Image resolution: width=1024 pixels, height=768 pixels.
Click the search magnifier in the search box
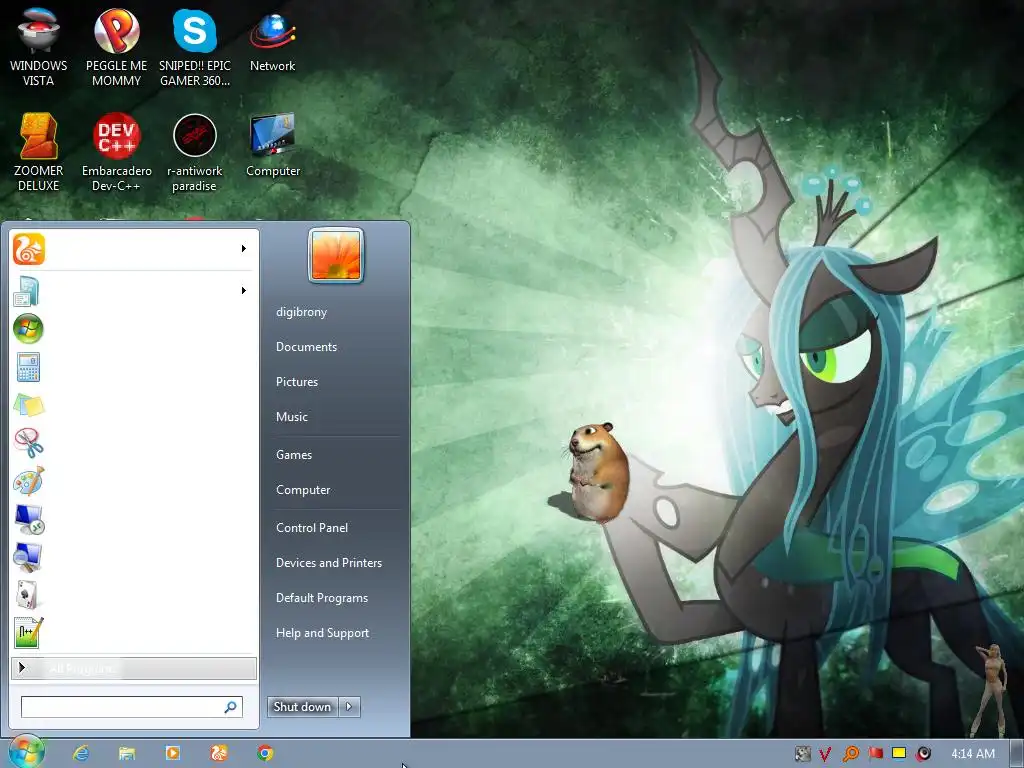(231, 707)
